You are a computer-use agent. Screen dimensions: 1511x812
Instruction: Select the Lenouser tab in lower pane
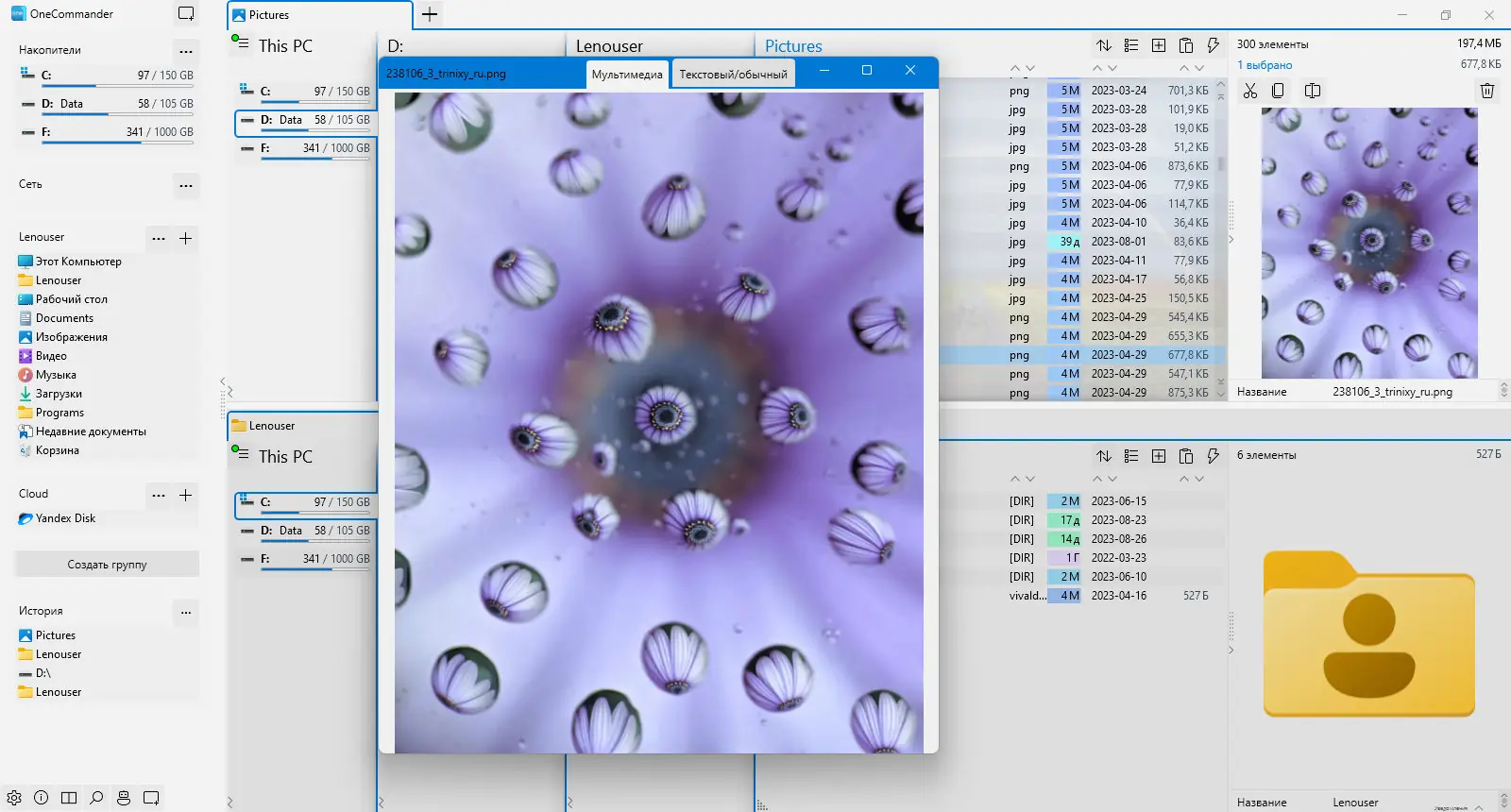[302, 426]
